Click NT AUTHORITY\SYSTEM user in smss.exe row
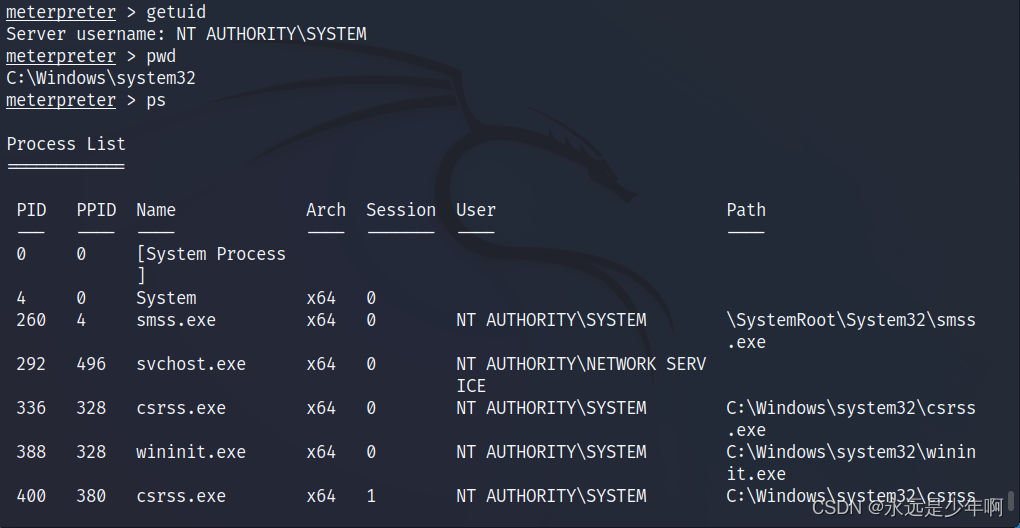The width and height of the screenshot is (1020, 528). (551, 321)
